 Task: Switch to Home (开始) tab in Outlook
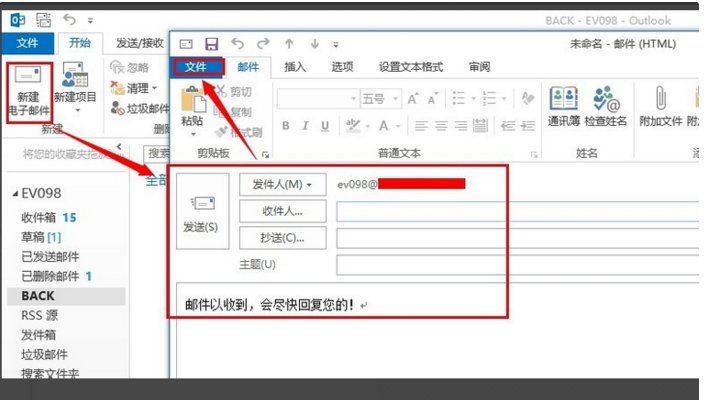point(80,43)
